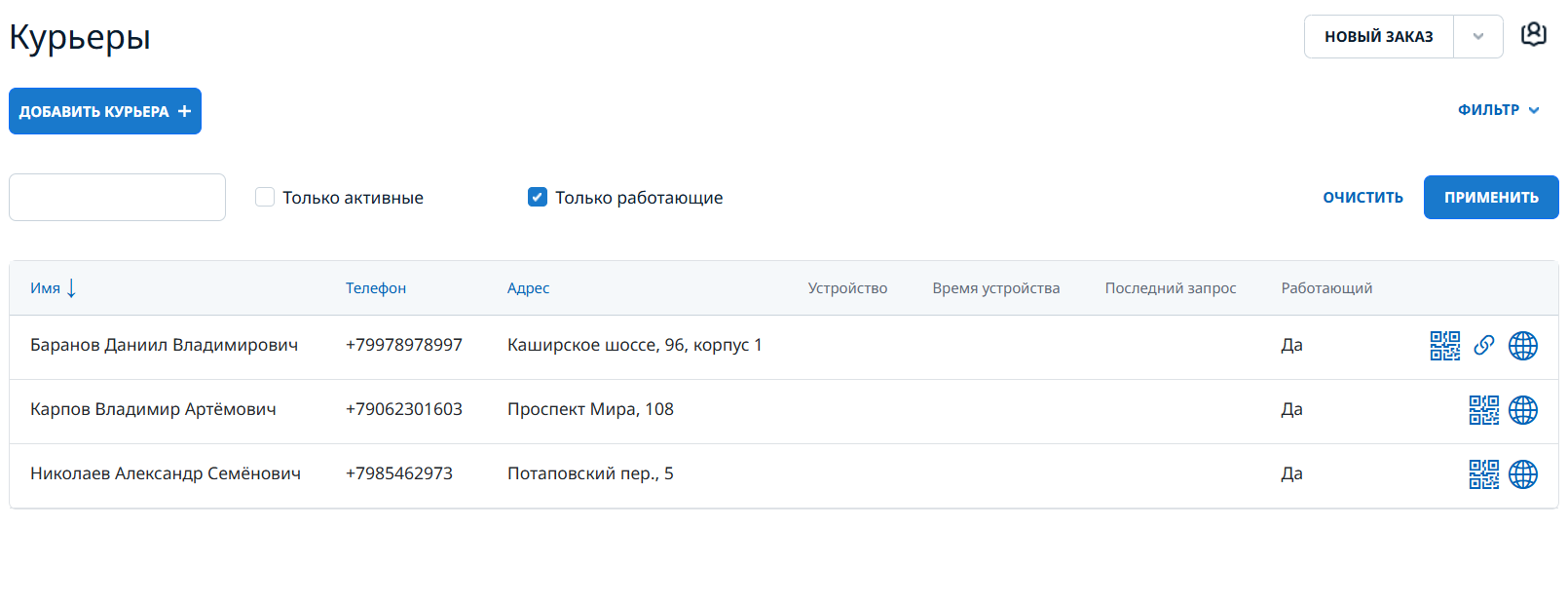This screenshot has height=603, width=1568.
Task: Uncheck the Только работающие checkbox
Action: [538, 197]
